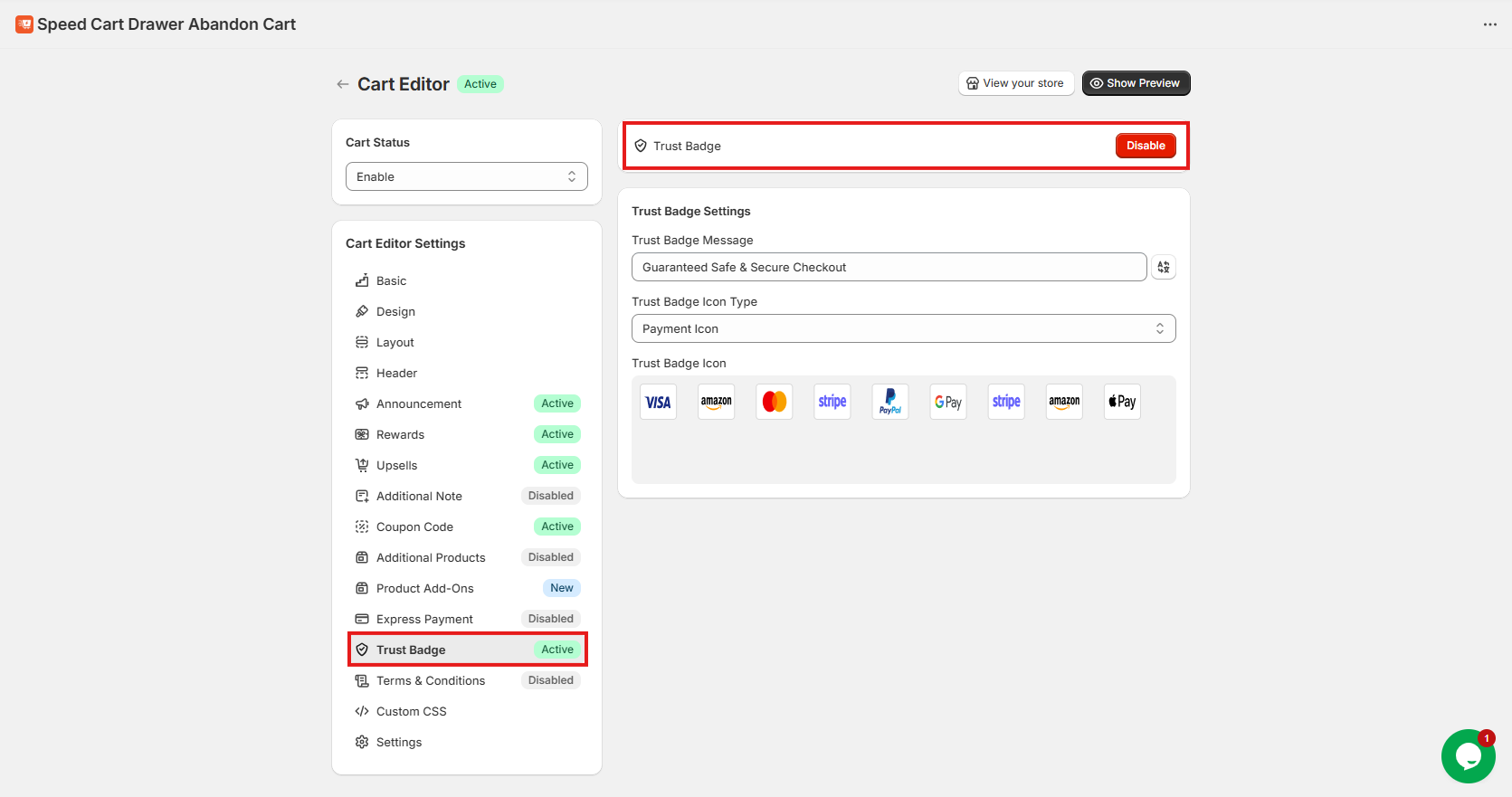
Task: Go to Coupon Code settings
Action: click(x=414, y=527)
